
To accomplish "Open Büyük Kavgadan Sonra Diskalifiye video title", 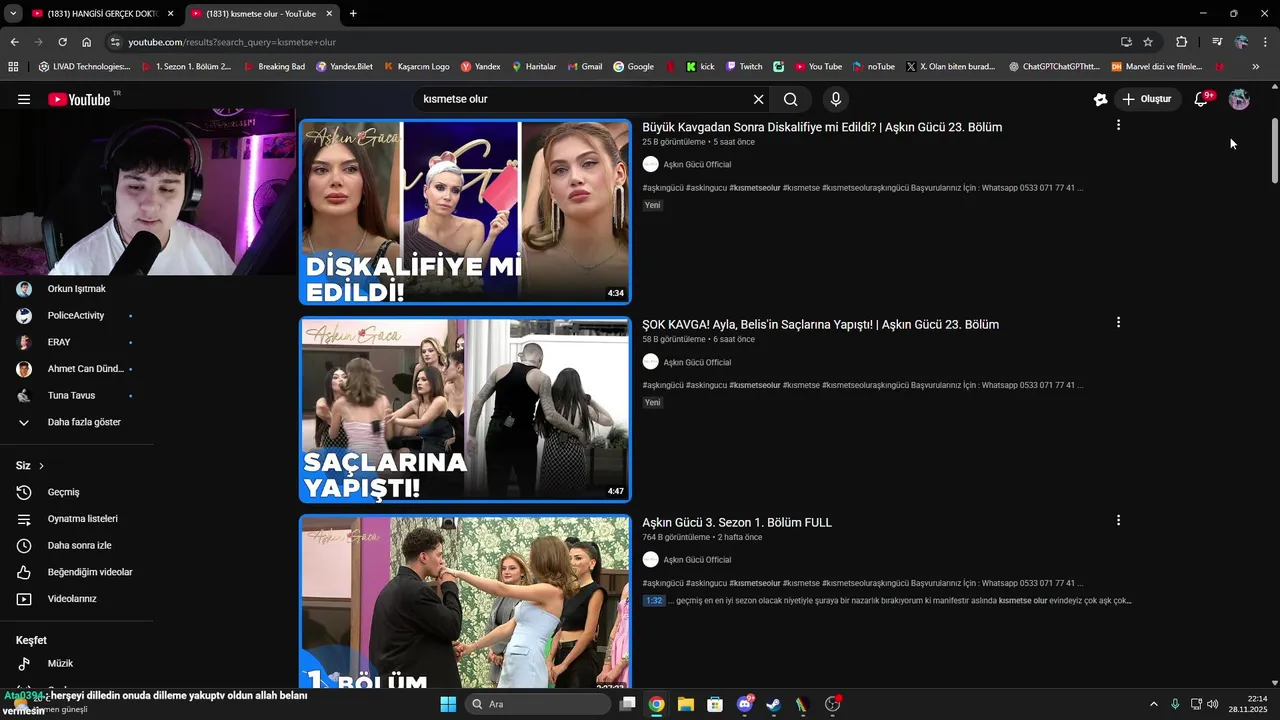I will click(x=822, y=127).
